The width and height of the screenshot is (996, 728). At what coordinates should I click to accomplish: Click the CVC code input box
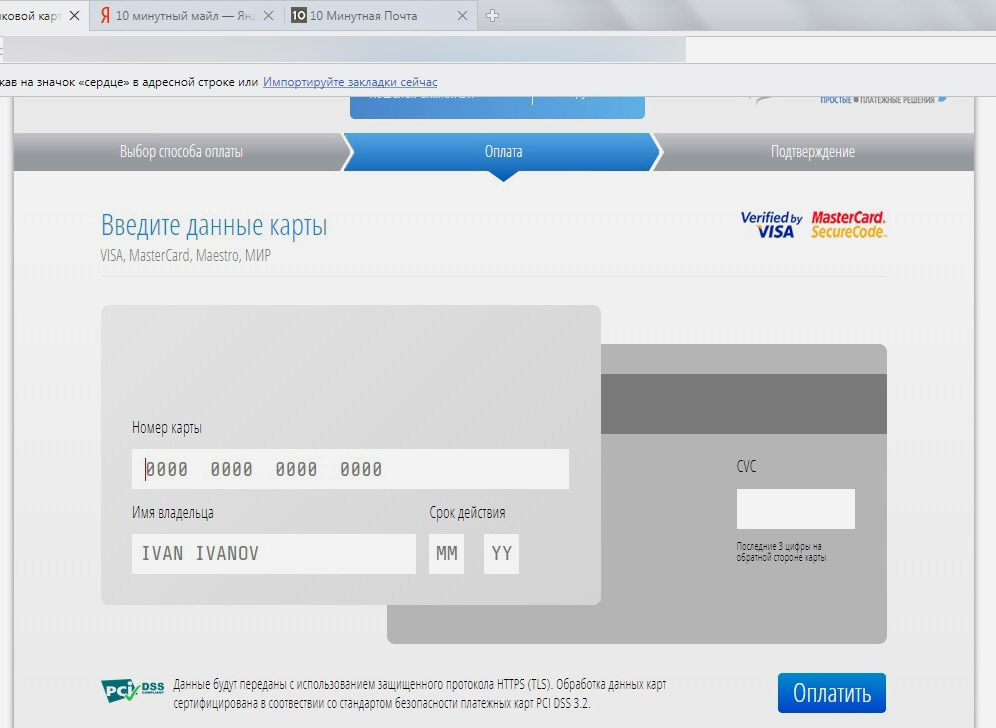click(x=795, y=509)
